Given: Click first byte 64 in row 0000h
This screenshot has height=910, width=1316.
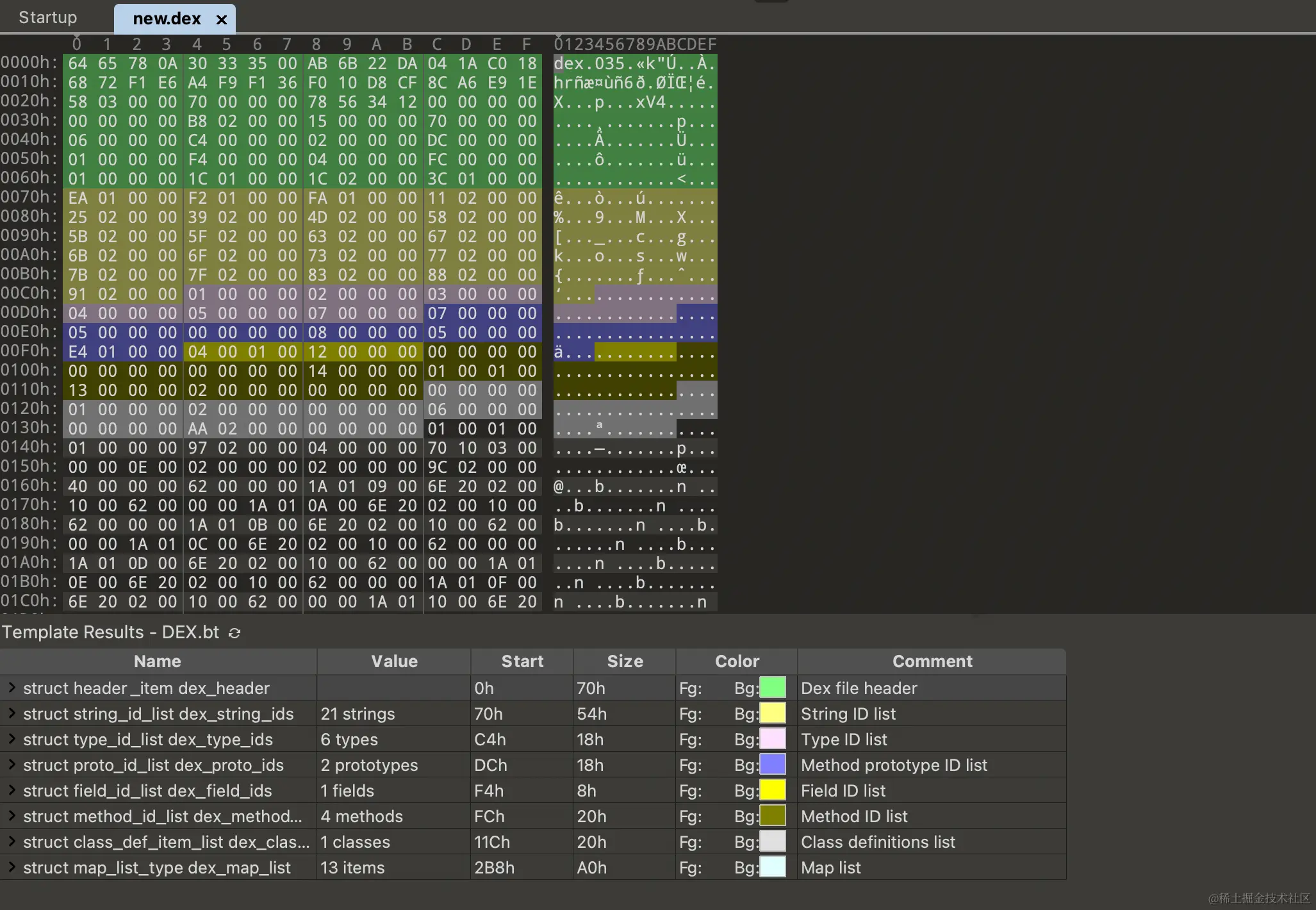Looking at the screenshot, I should [x=78, y=63].
